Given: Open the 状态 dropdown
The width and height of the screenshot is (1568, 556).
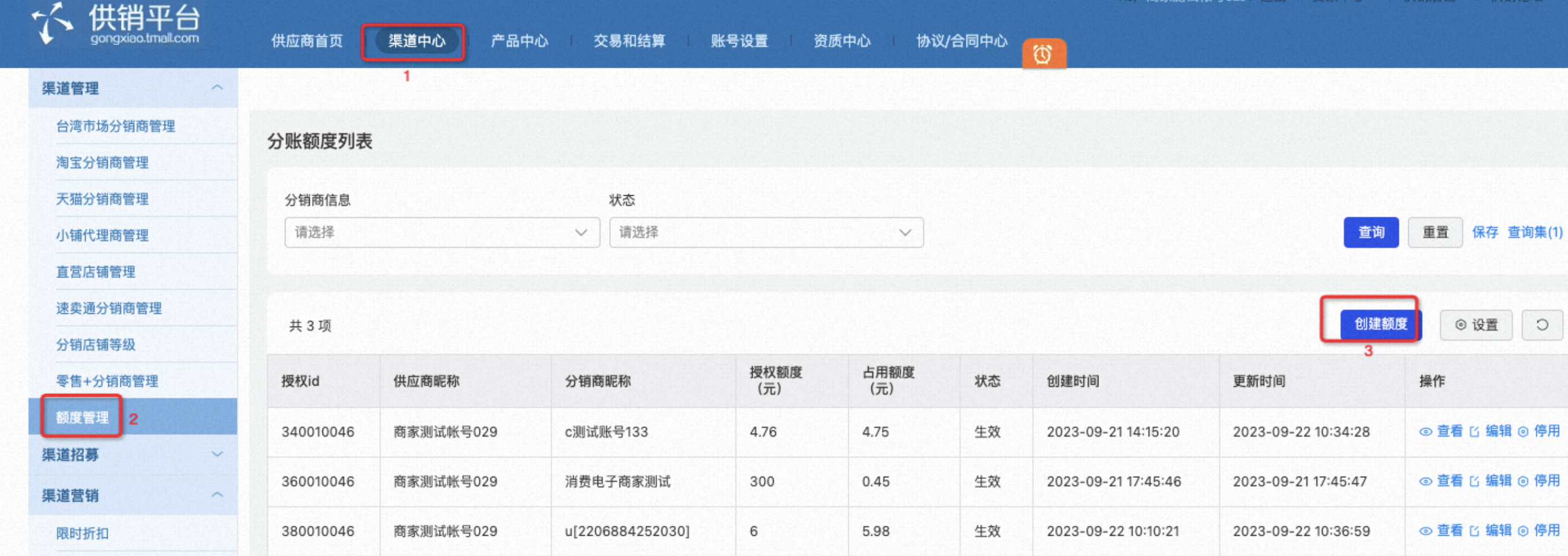Looking at the screenshot, I should click(767, 233).
